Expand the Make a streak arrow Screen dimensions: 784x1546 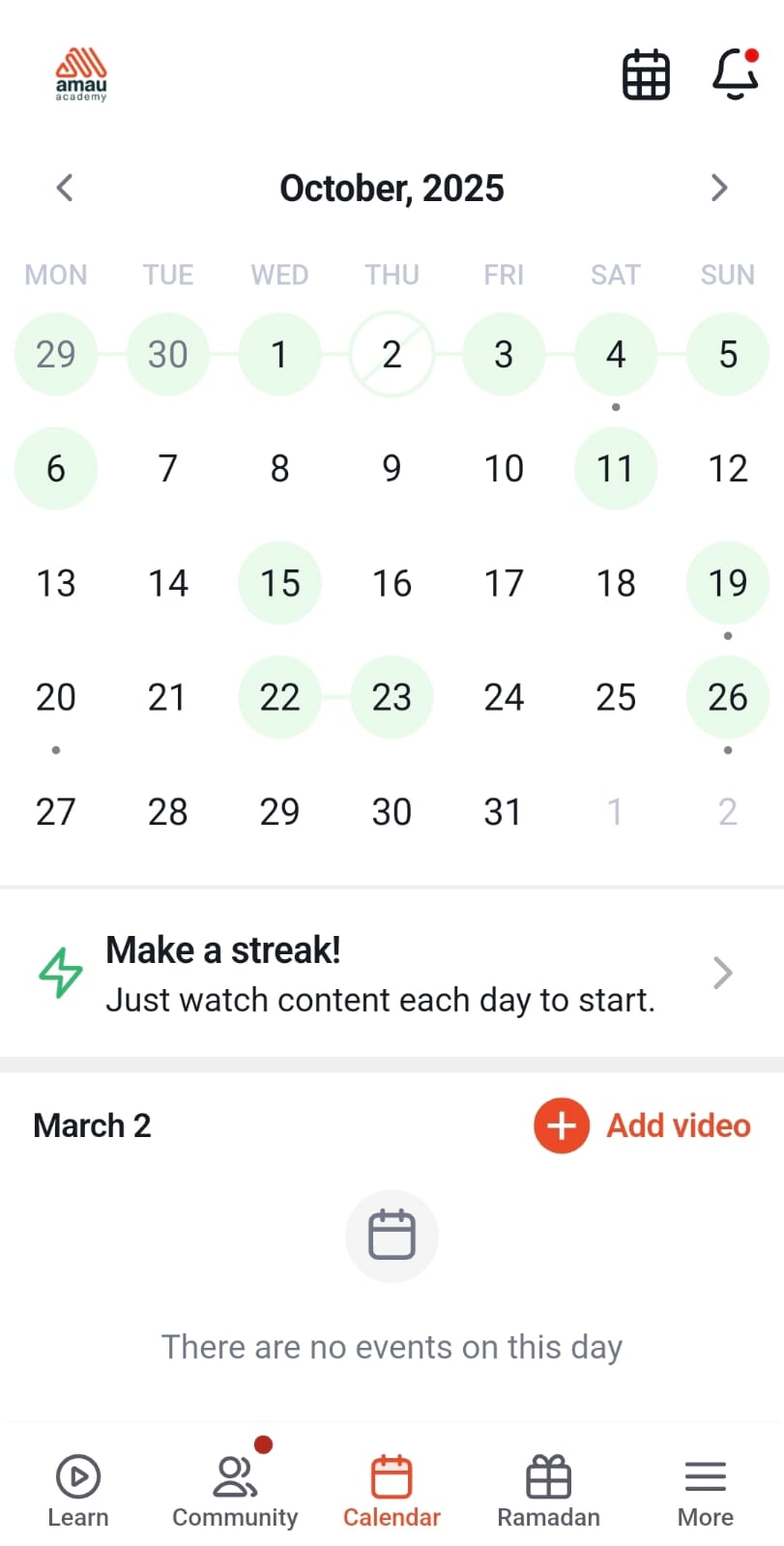pos(722,973)
